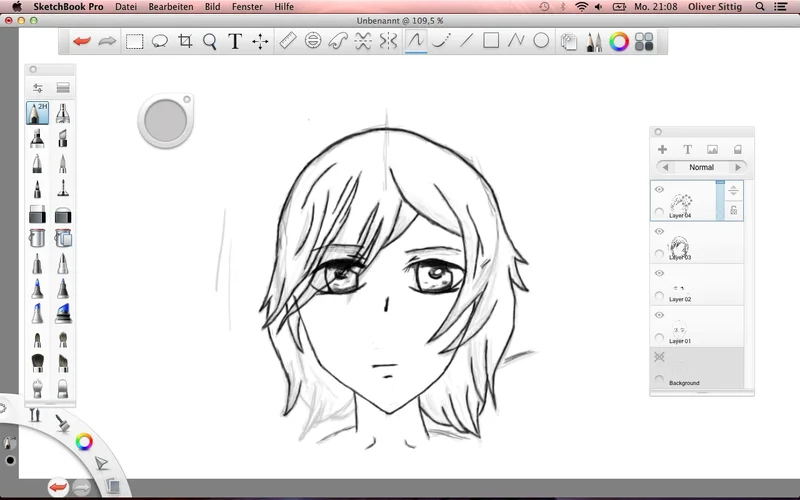
Task: Open the Layer editor window icon
Action: [x=568, y=42]
